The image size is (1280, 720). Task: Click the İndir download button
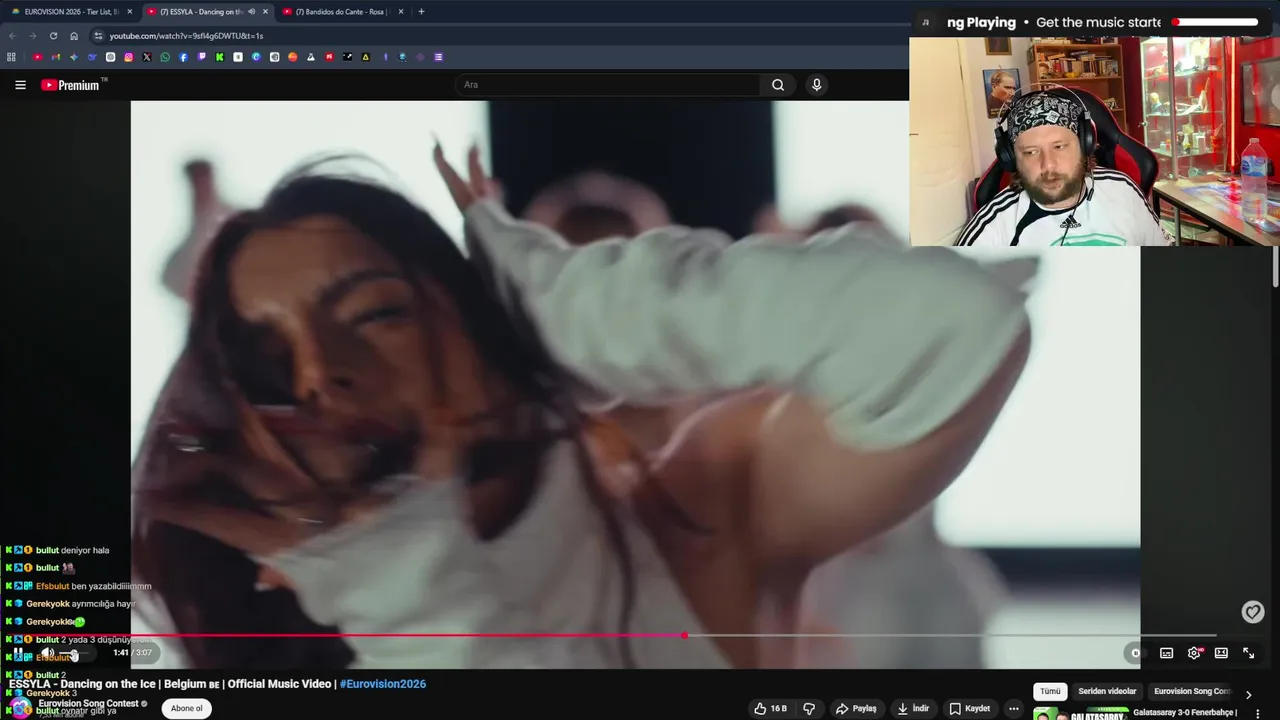912,709
